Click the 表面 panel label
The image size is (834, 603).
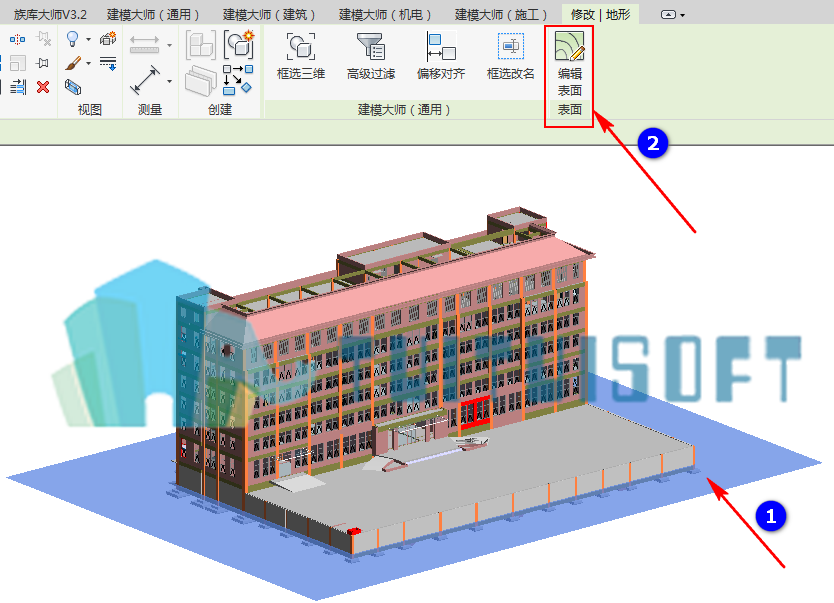569,110
